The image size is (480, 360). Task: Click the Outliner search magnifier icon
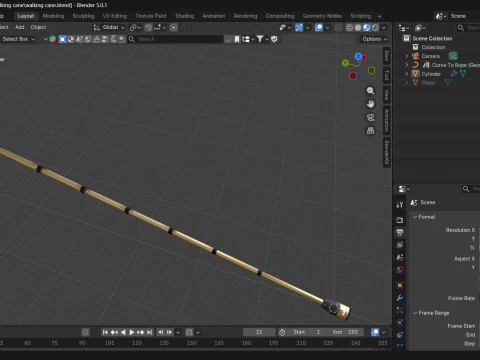[x=461, y=28]
